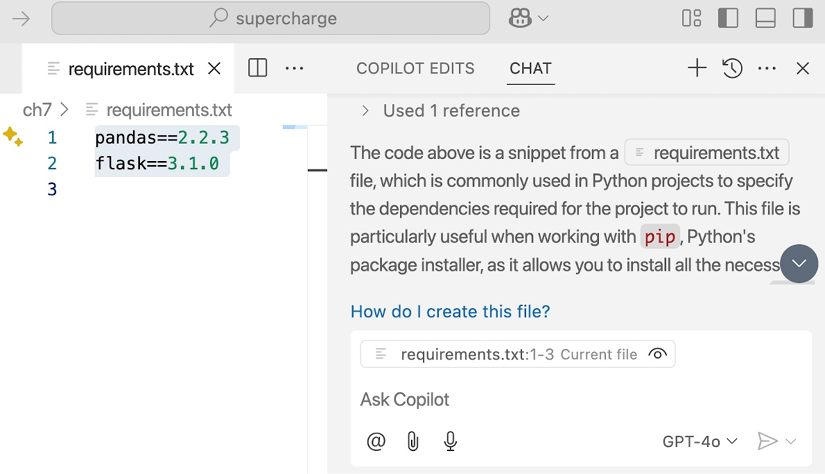Show chat history clock icon
This screenshot has width=825, height=474.
point(732,68)
